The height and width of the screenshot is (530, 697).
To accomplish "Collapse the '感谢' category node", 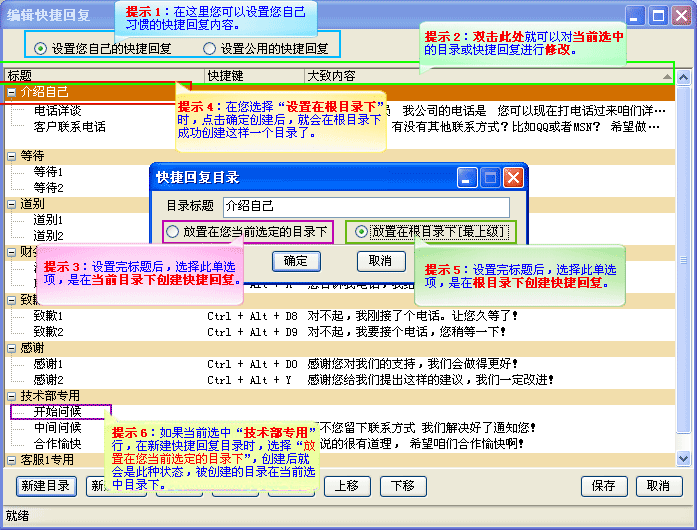I will (x=11, y=348).
